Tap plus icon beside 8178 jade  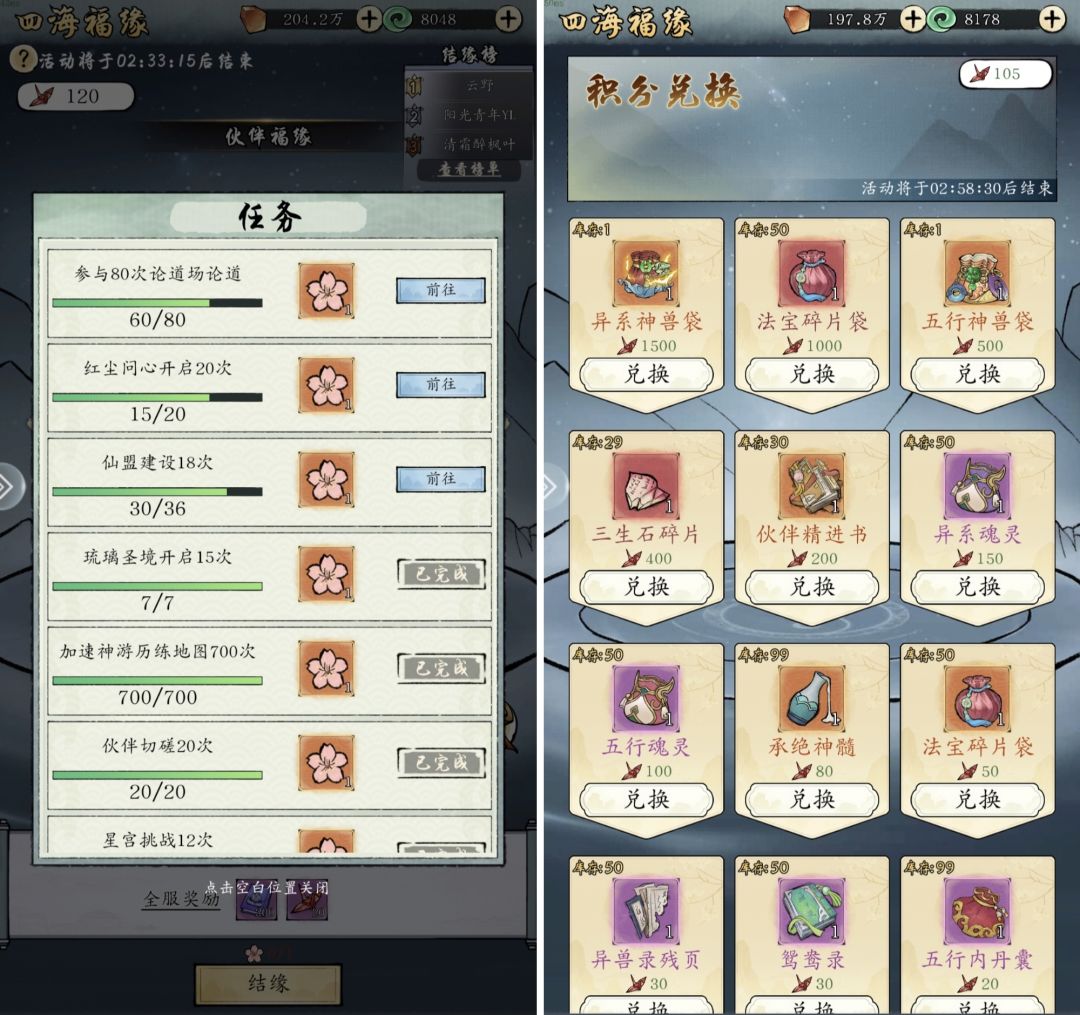(1052, 19)
